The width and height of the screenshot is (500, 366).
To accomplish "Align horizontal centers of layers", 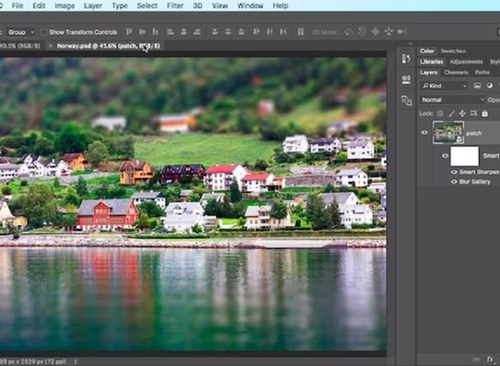I will pyautogui.click(x=184, y=32).
